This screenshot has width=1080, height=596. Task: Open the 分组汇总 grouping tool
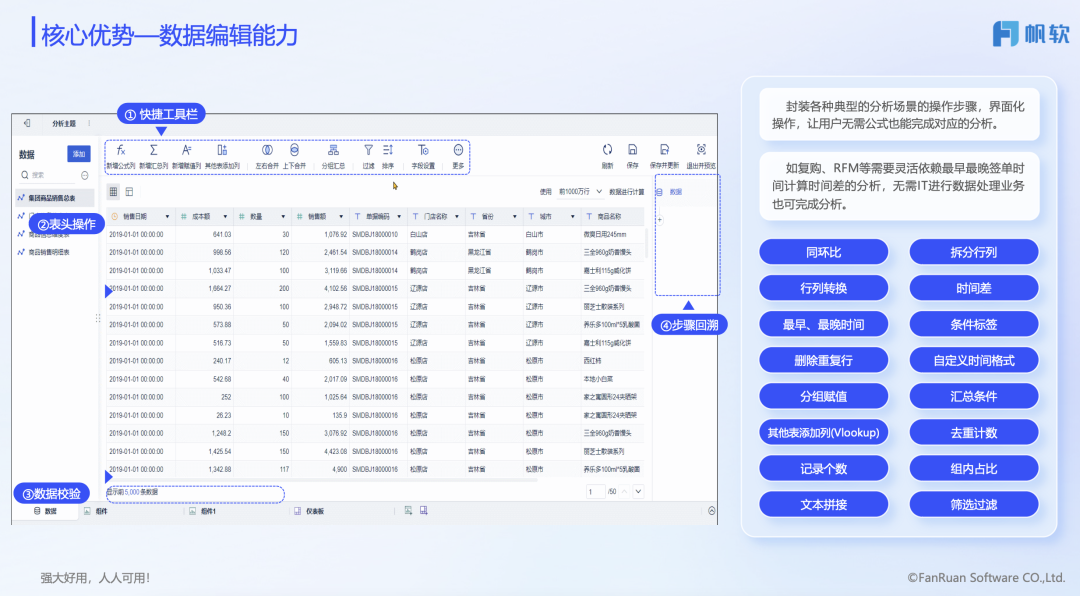(333, 150)
